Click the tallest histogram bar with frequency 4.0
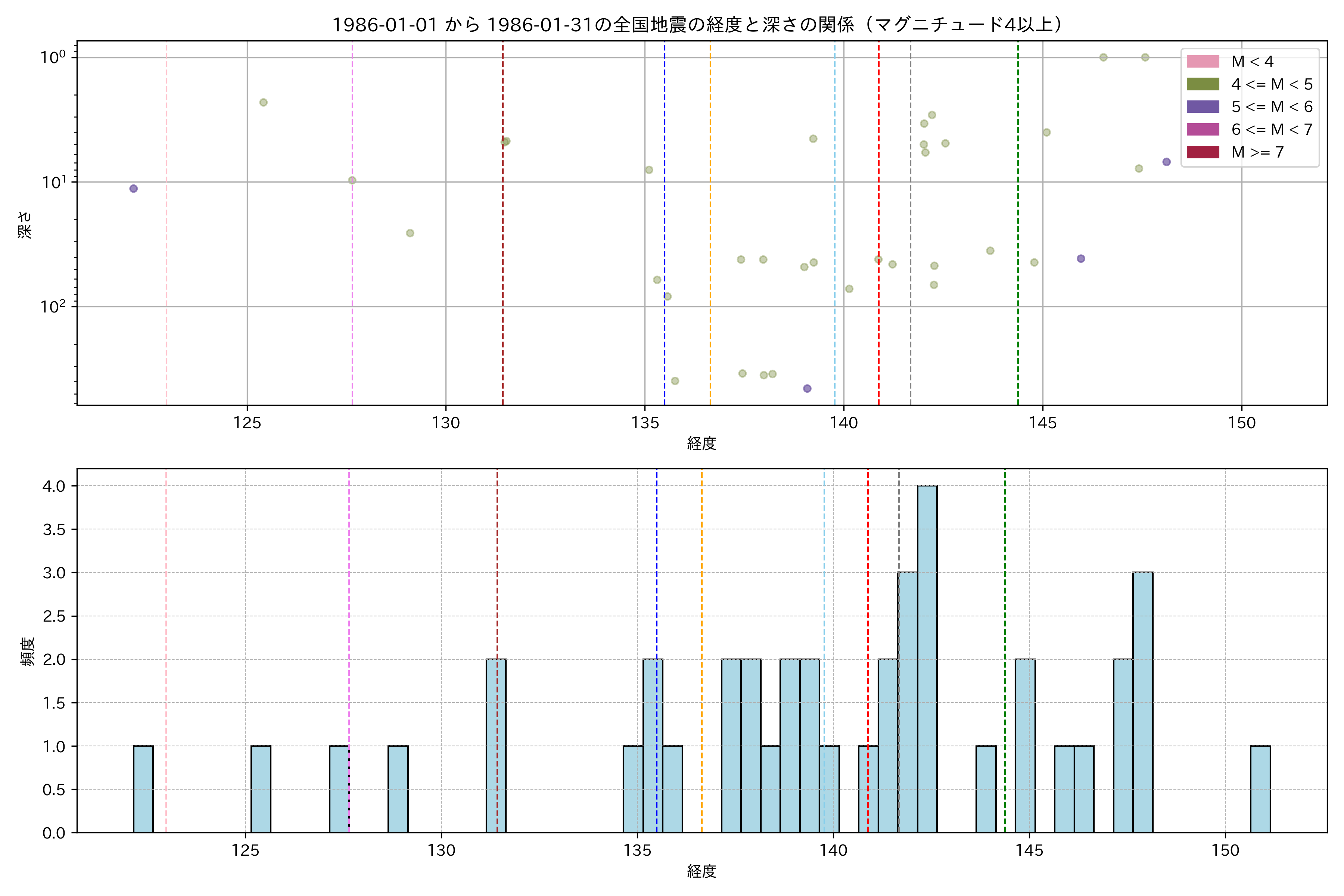The height and width of the screenshot is (896, 1344). (927, 657)
